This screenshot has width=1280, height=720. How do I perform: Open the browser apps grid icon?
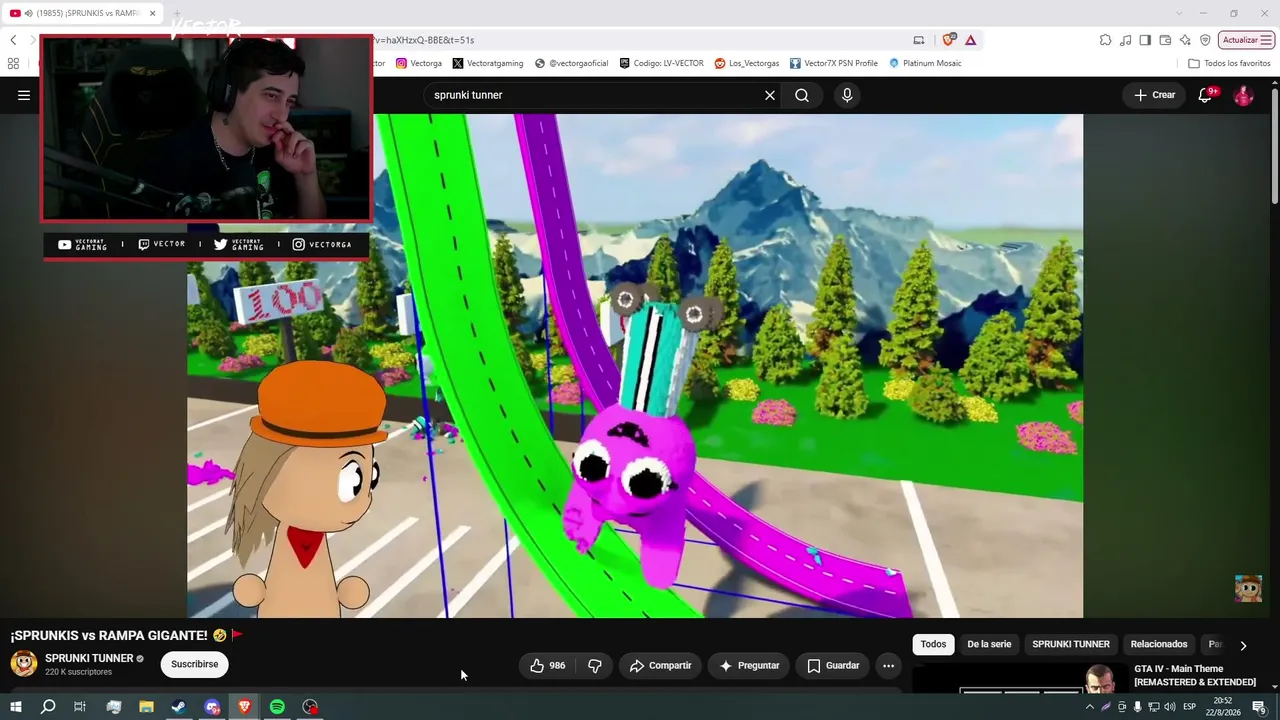click(13, 63)
